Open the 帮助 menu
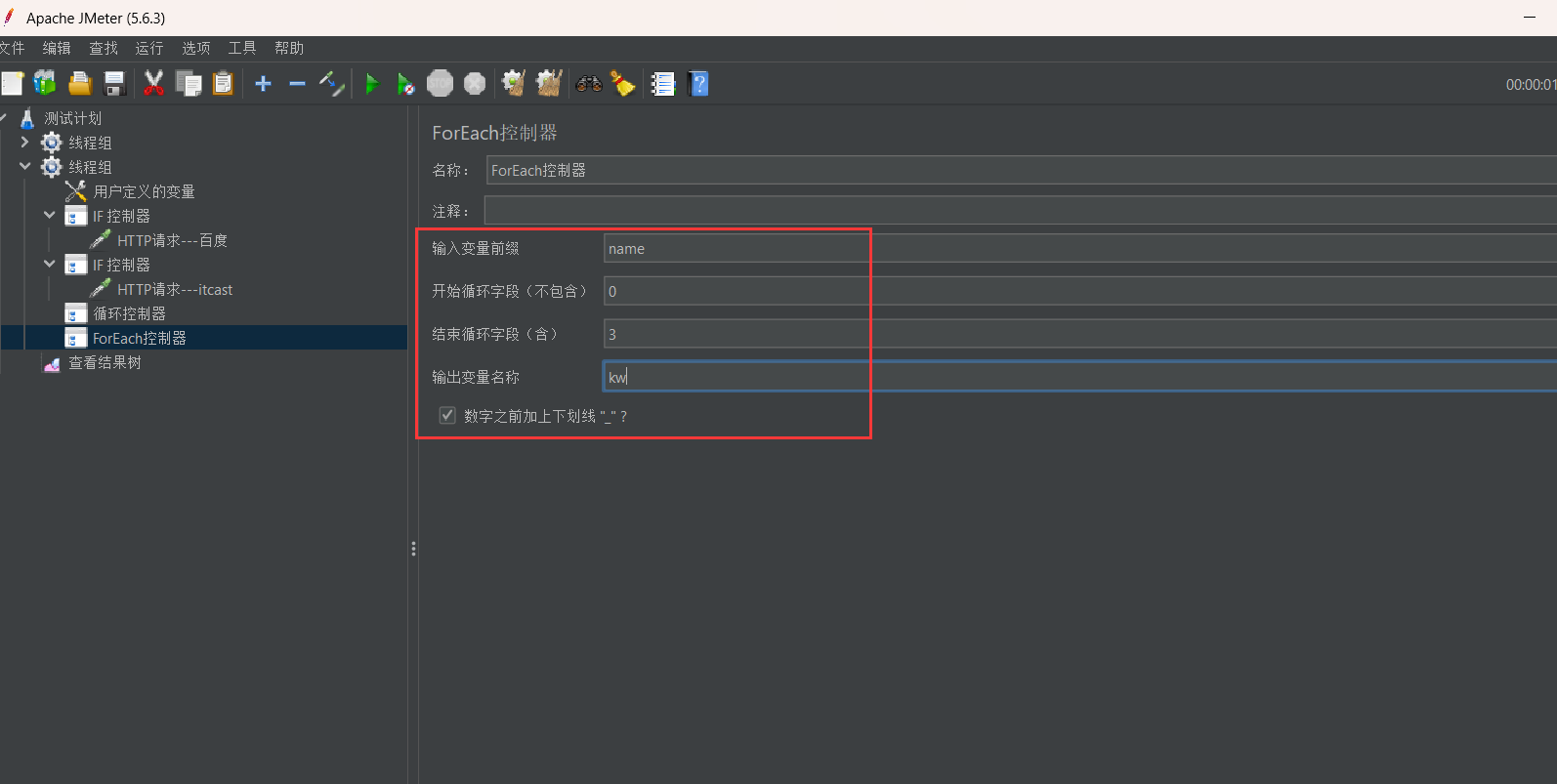Screen dimensions: 1557x784 coord(289,48)
